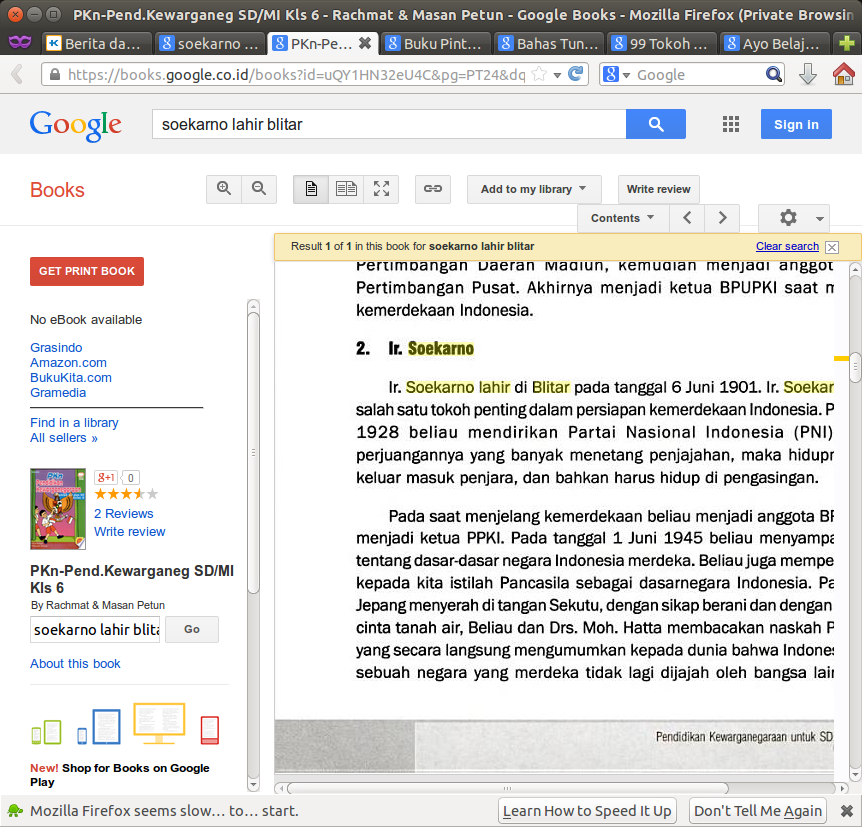862x827 pixels.
Task: Go to the previous page arrow
Action: pos(687,218)
